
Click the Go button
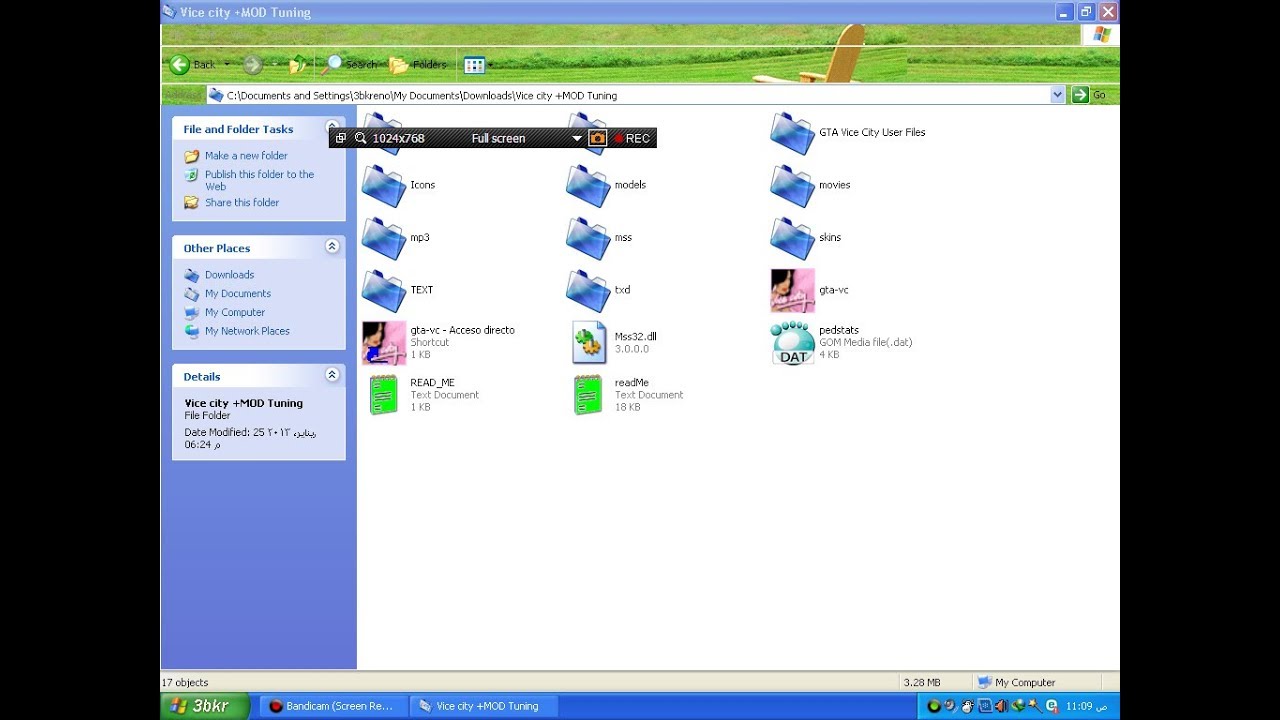tap(1089, 95)
